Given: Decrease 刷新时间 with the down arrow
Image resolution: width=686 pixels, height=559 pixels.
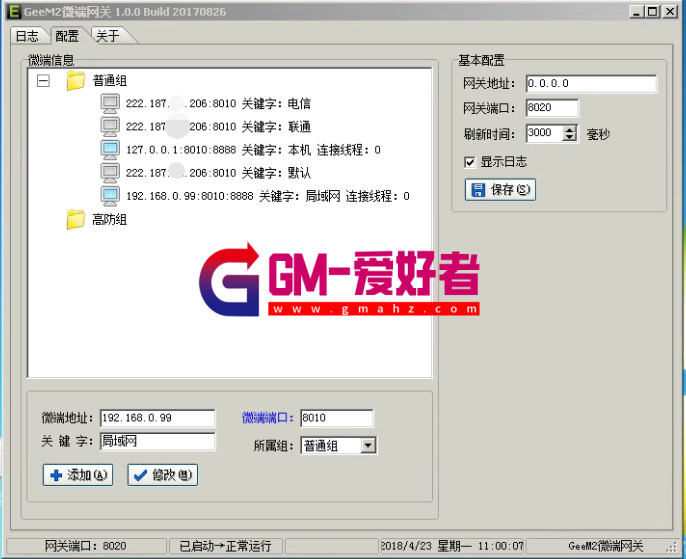Looking at the screenshot, I should (x=569, y=137).
